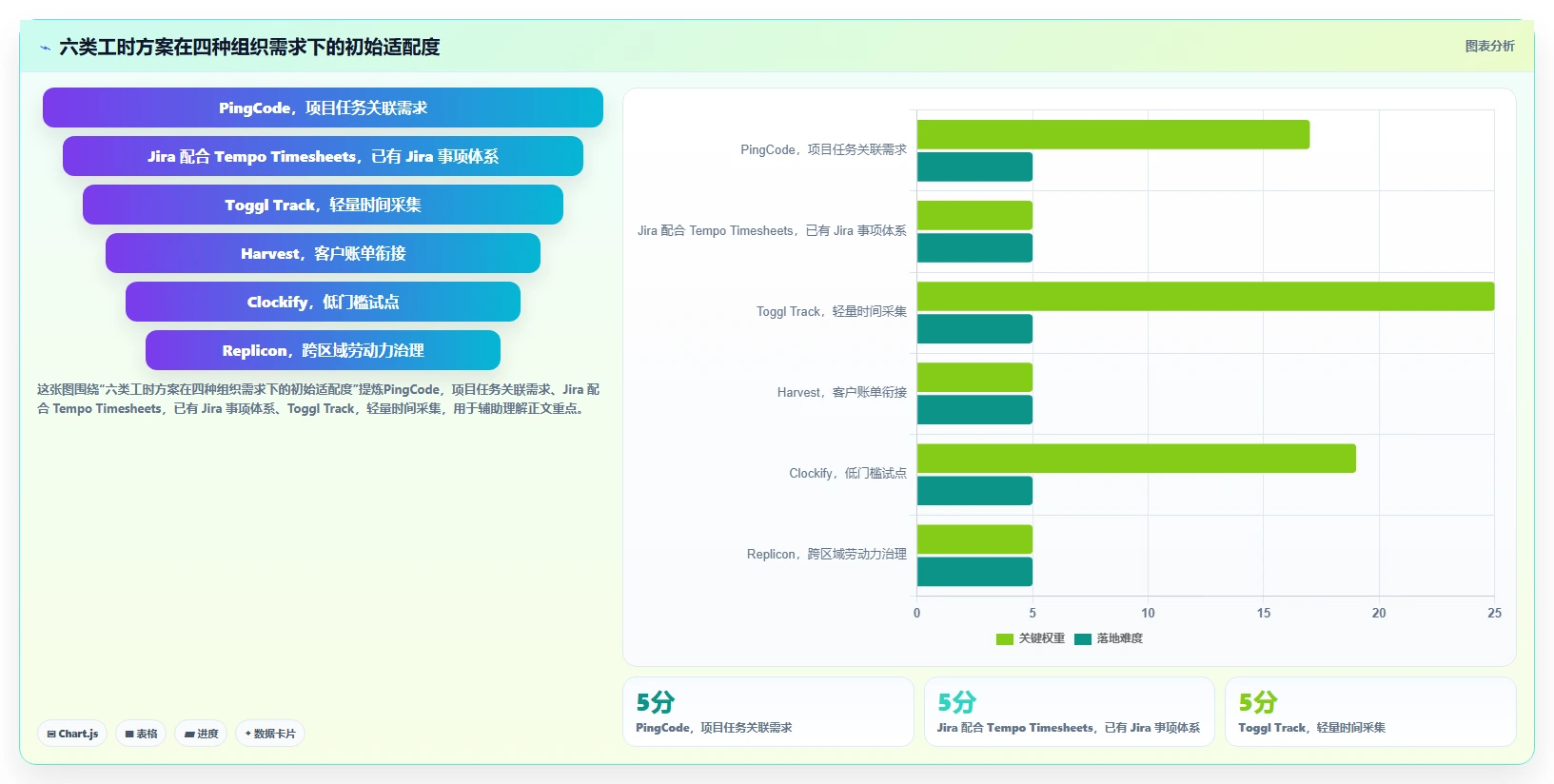Click the light green 关键权重 legend swatch

coord(1004,639)
